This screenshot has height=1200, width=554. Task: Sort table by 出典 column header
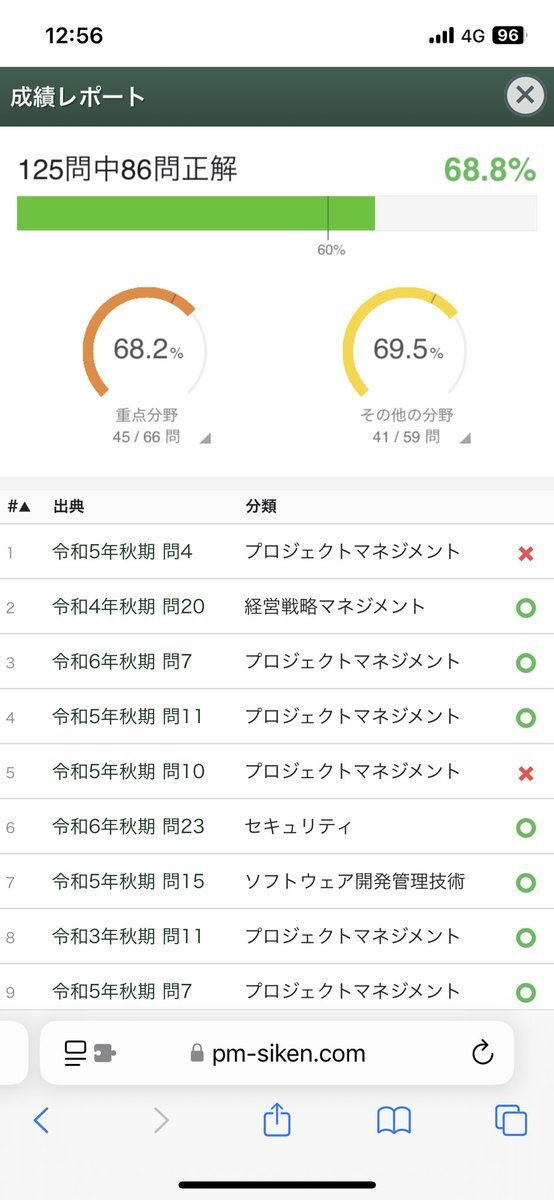[68, 506]
